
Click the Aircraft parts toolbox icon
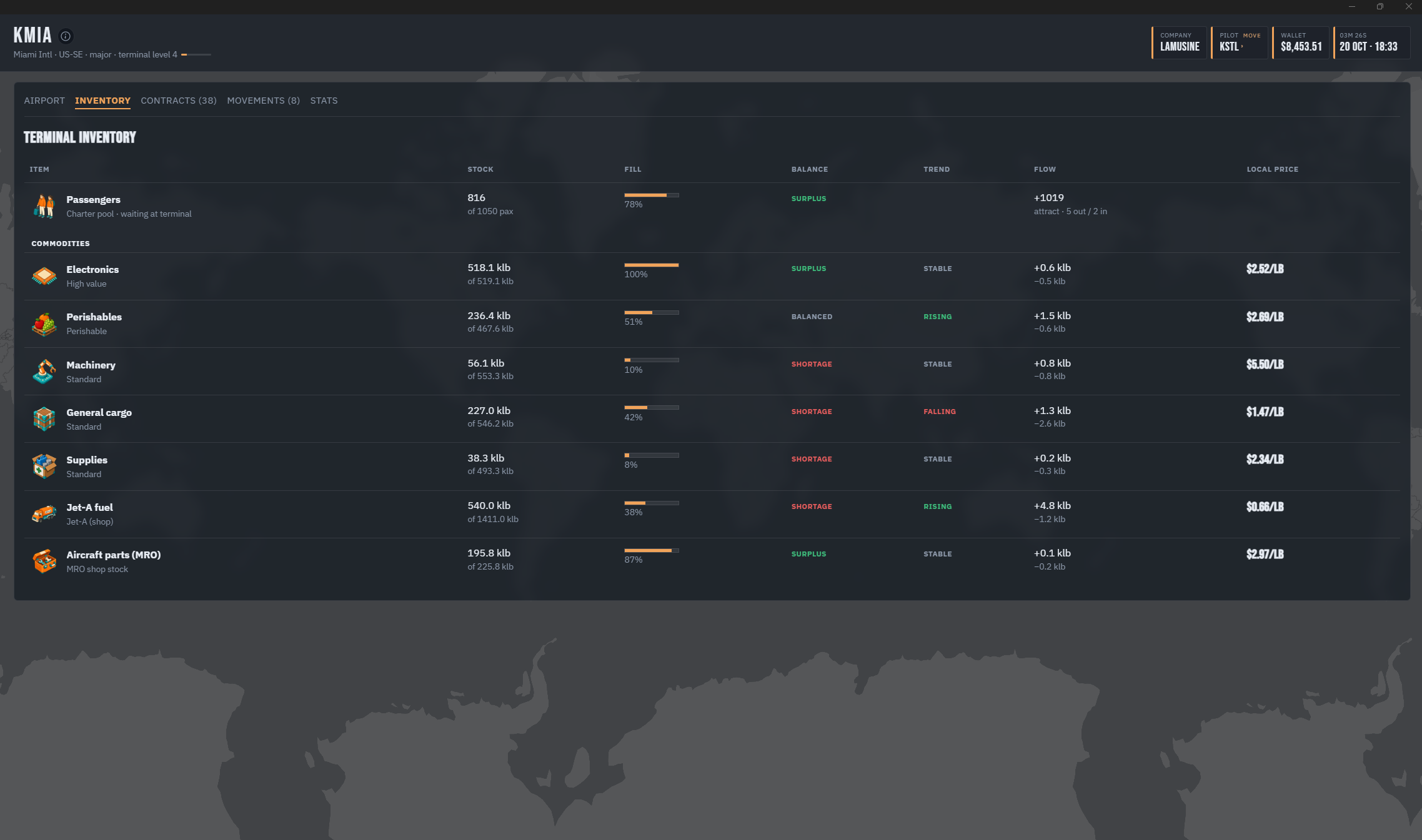click(44, 561)
